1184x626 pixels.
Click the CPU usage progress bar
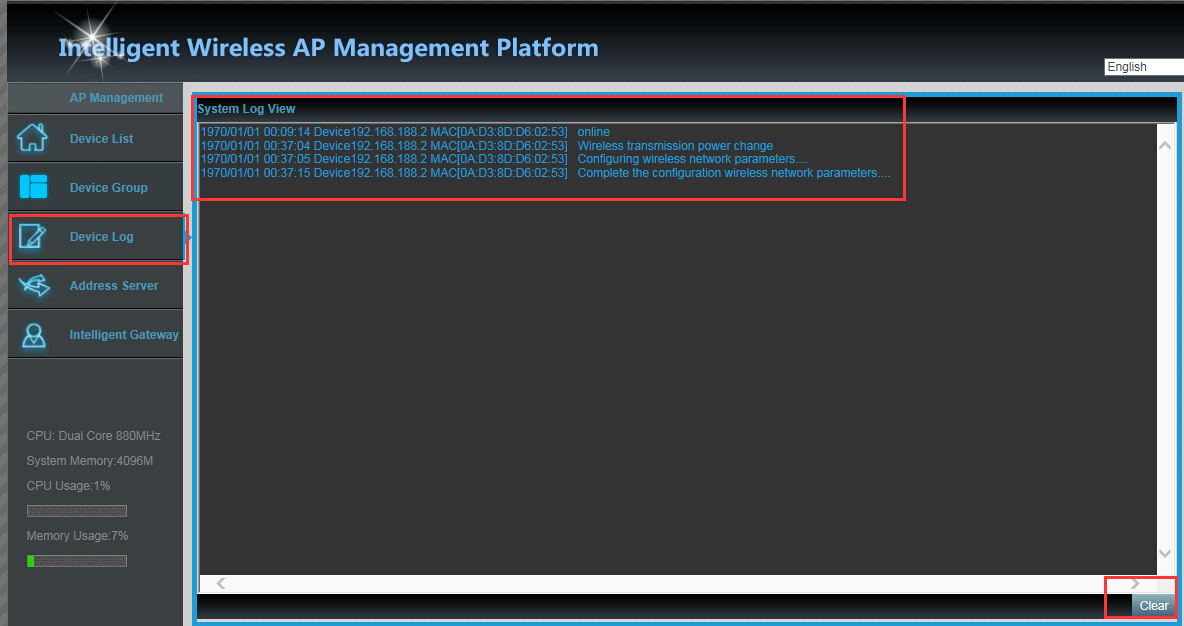coord(77,511)
